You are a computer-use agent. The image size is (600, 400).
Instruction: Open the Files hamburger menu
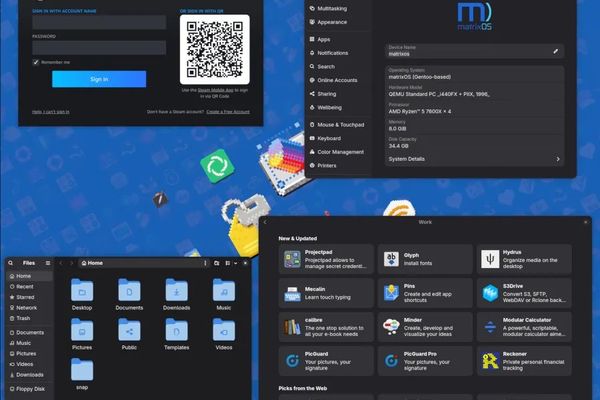coord(48,263)
